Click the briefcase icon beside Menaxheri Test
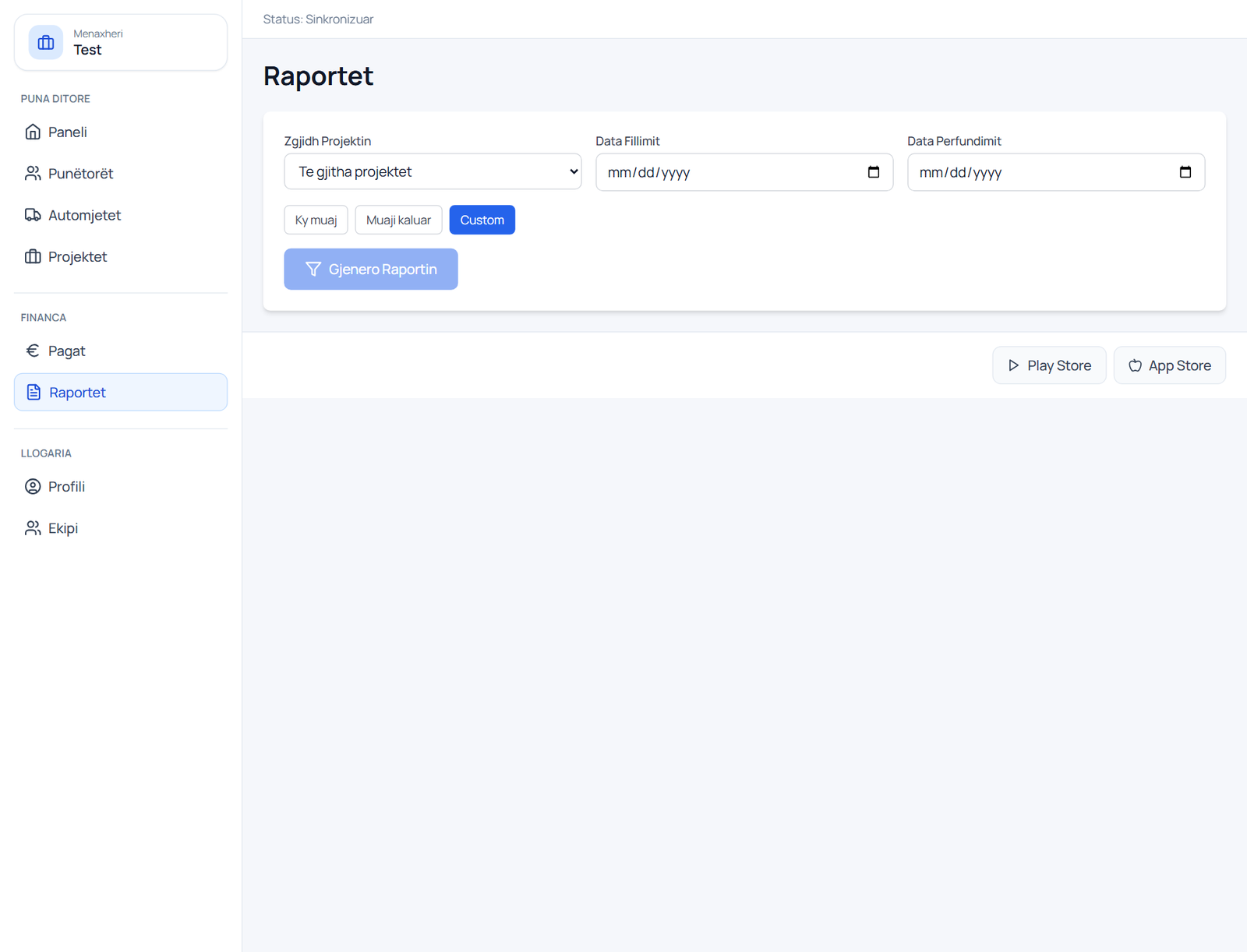This screenshot has height=952, width=1247. pyautogui.click(x=46, y=42)
